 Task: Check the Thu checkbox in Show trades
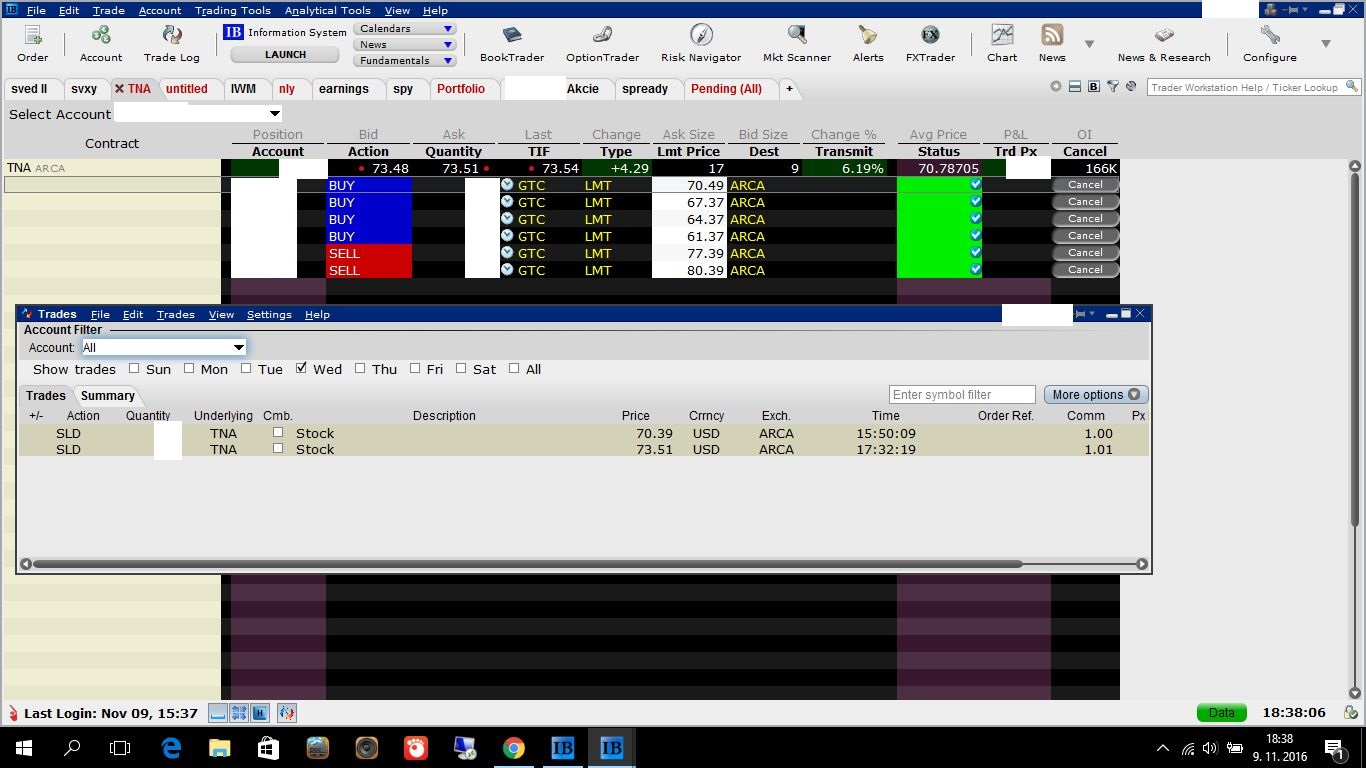[x=360, y=369]
